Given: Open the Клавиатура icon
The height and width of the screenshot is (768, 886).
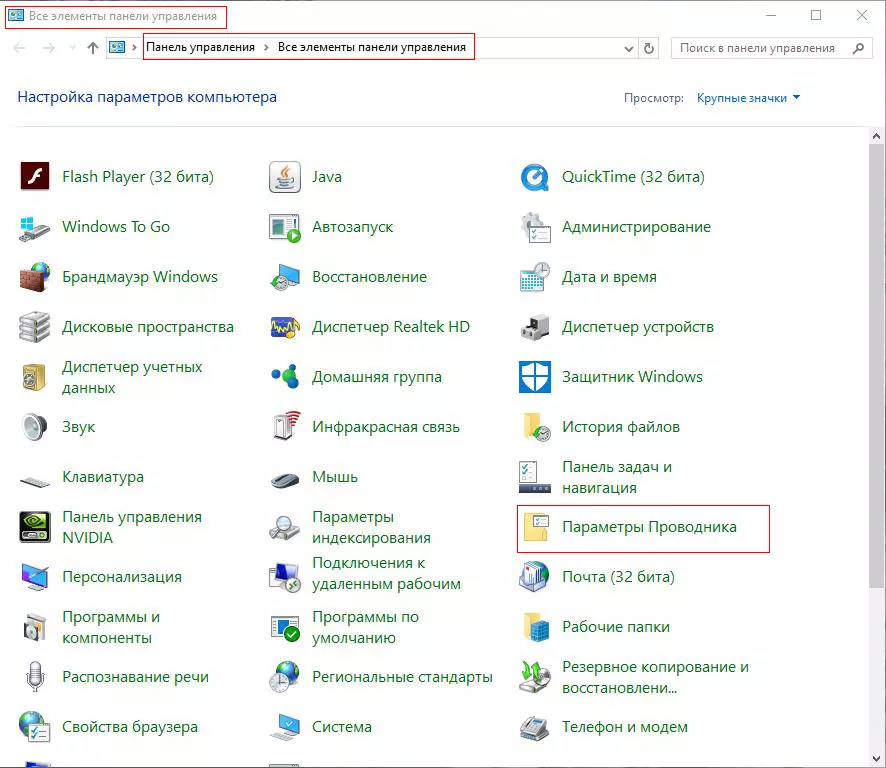Looking at the screenshot, I should point(35,481).
